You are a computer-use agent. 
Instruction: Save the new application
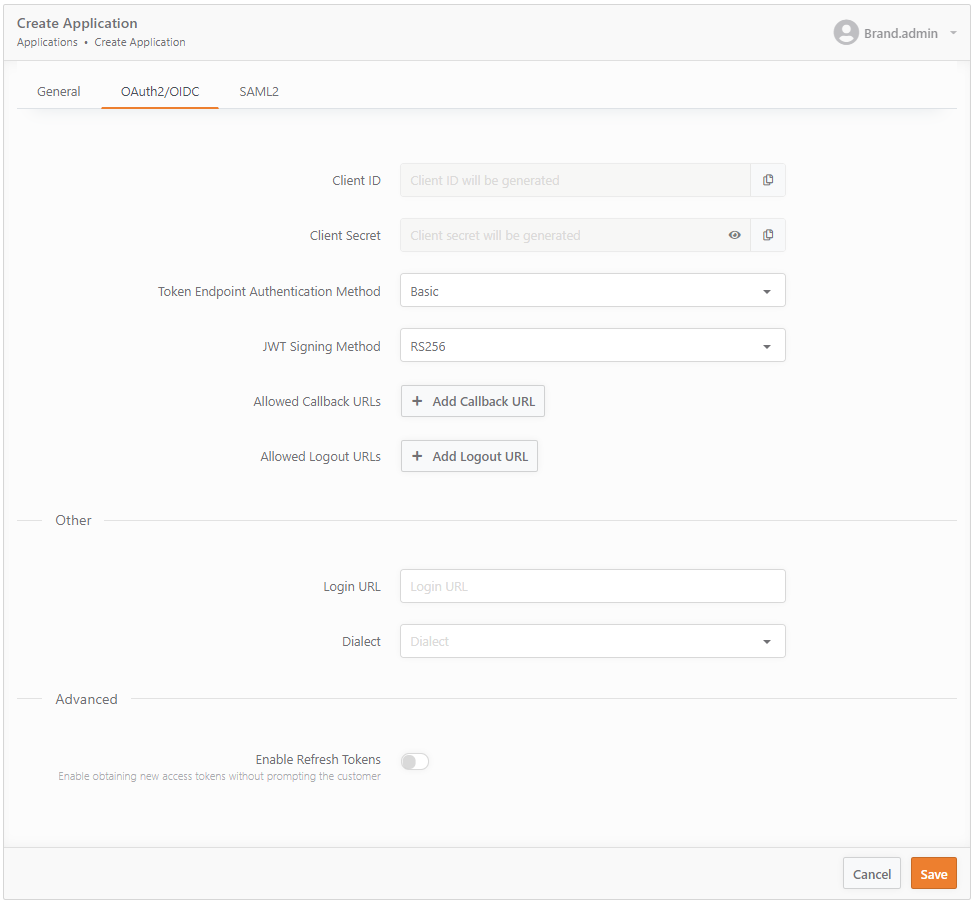(x=933, y=874)
